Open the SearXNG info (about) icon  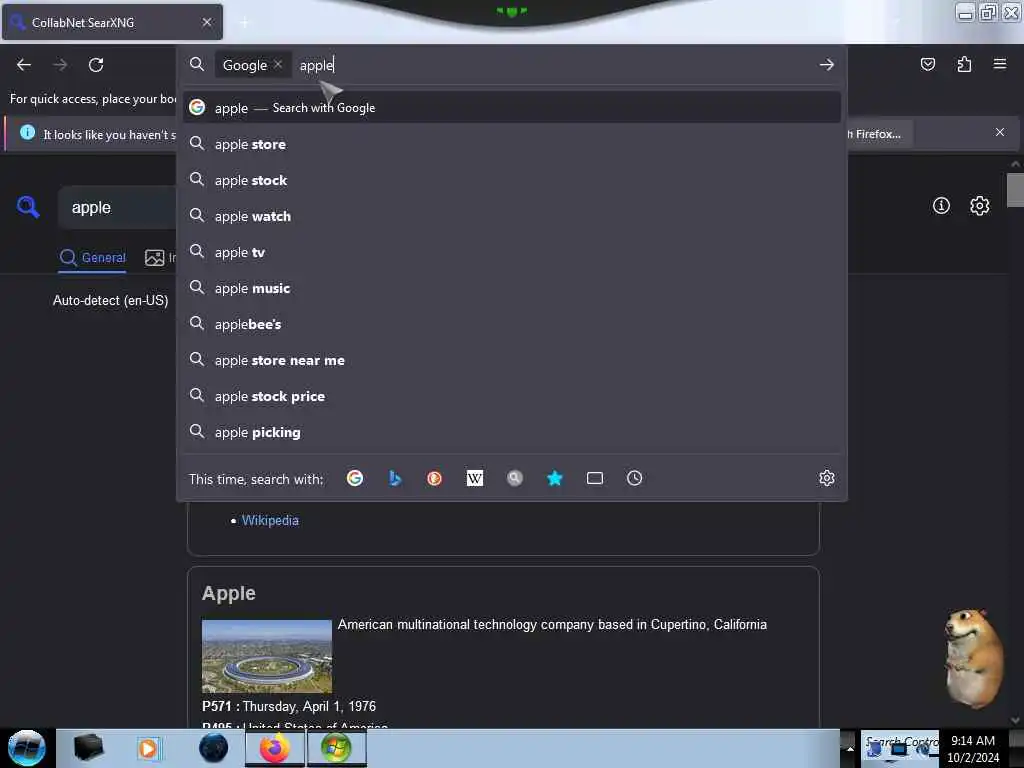click(940, 206)
